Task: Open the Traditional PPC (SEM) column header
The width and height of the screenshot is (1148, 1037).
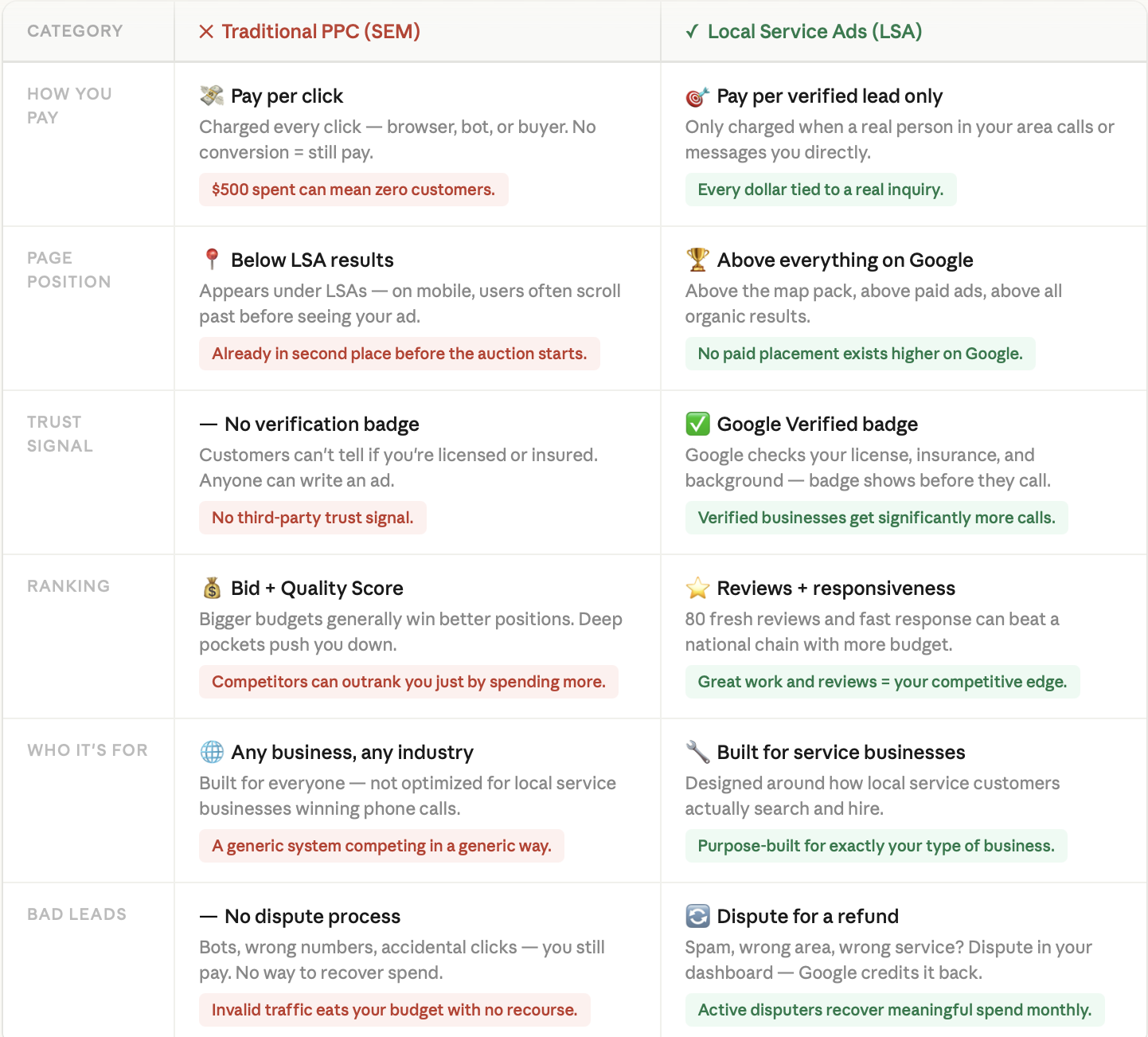Action: (321, 32)
